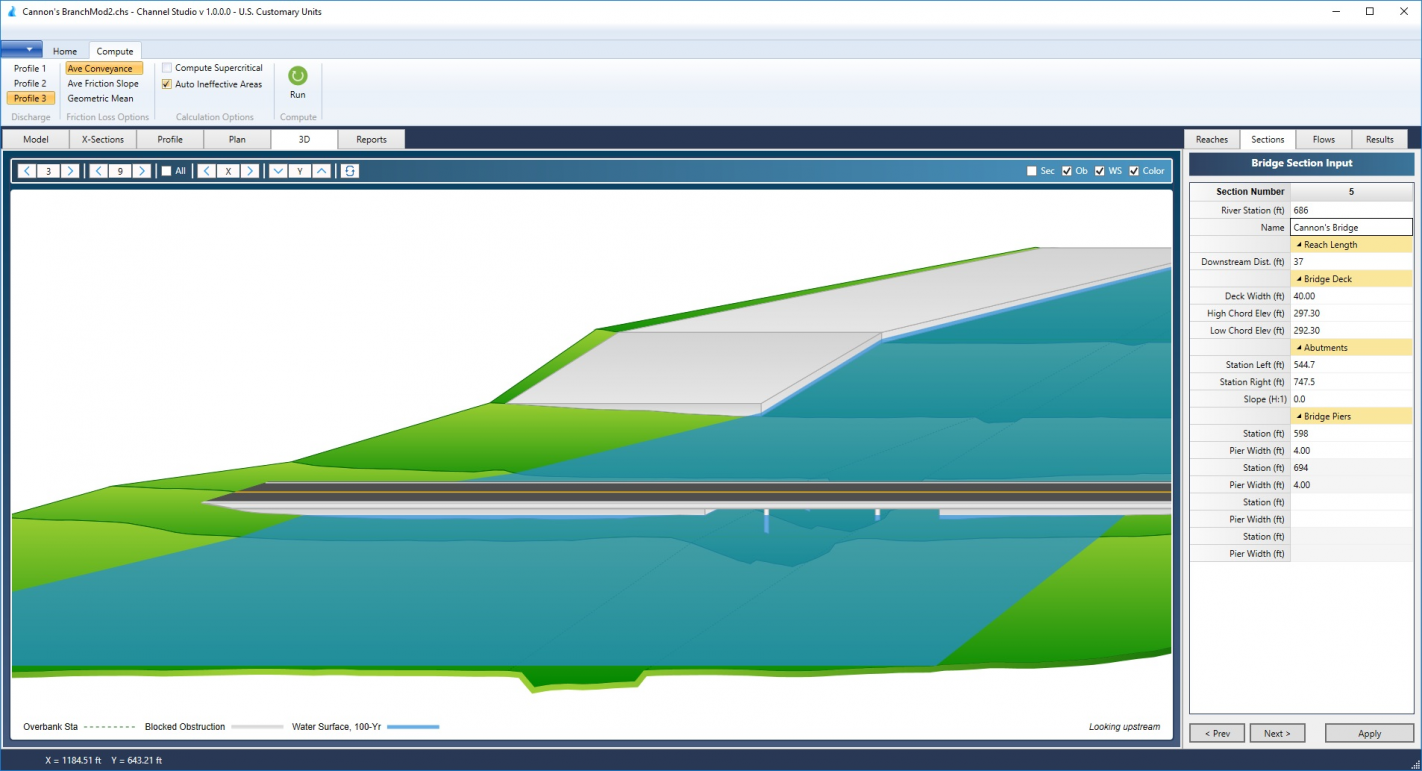Click the left arrow beside the value 3
1422x771 pixels.
[27, 171]
